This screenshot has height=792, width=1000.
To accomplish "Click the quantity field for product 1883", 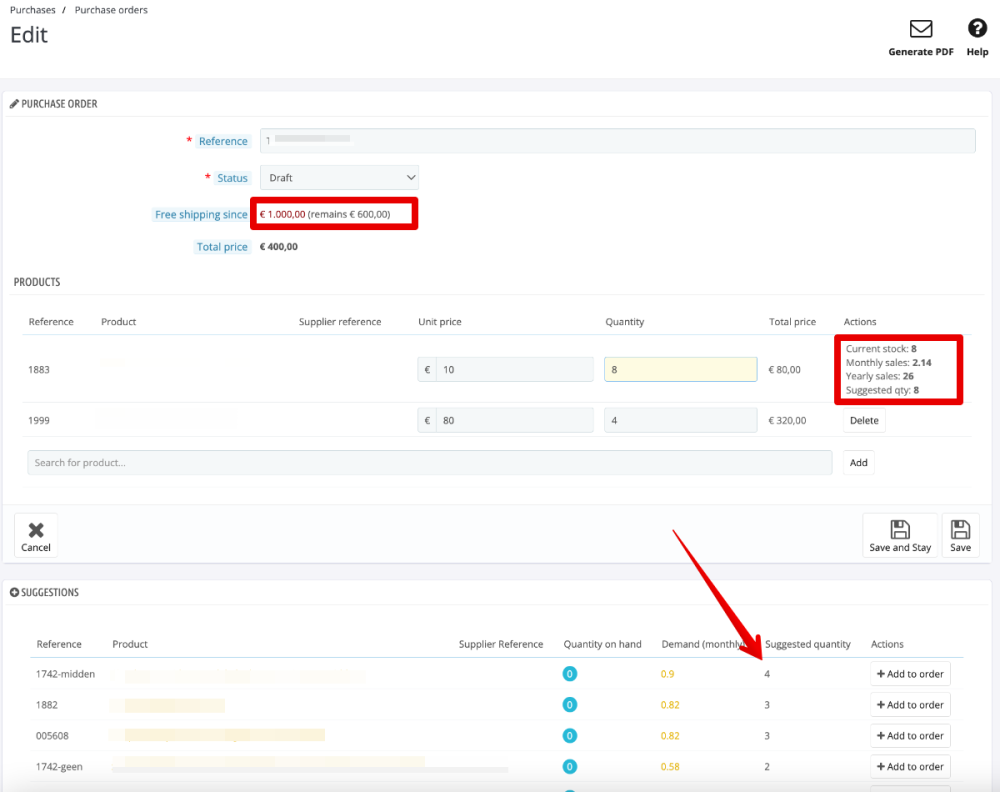I will click(680, 370).
